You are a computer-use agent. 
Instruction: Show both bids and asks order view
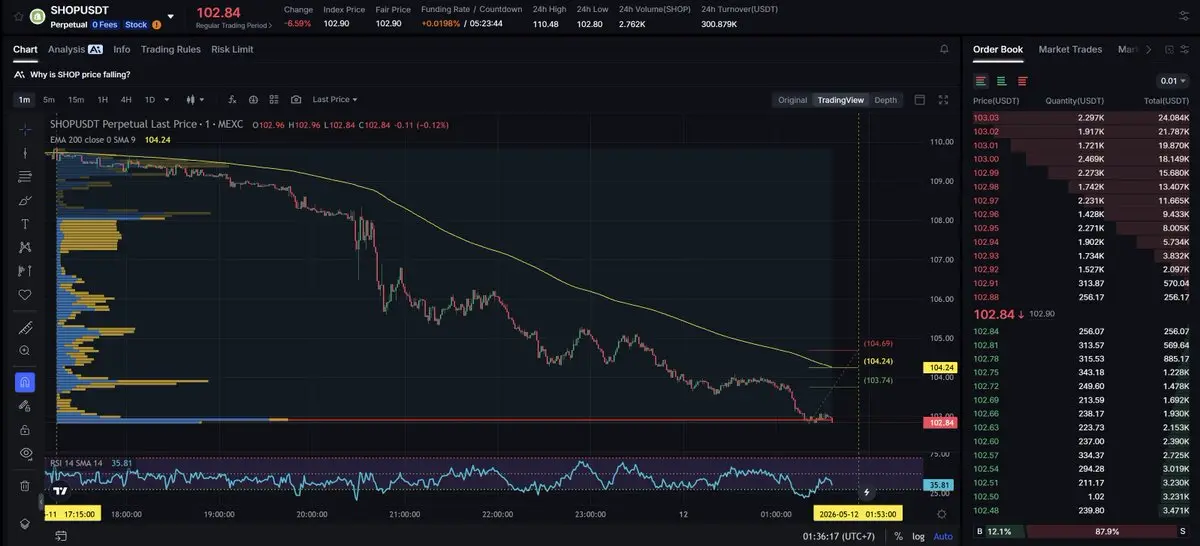coord(981,81)
